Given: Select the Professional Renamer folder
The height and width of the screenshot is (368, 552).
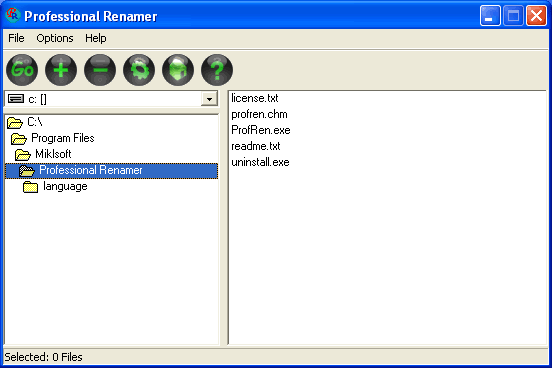Looking at the screenshot, I should [x=112, y=170].
